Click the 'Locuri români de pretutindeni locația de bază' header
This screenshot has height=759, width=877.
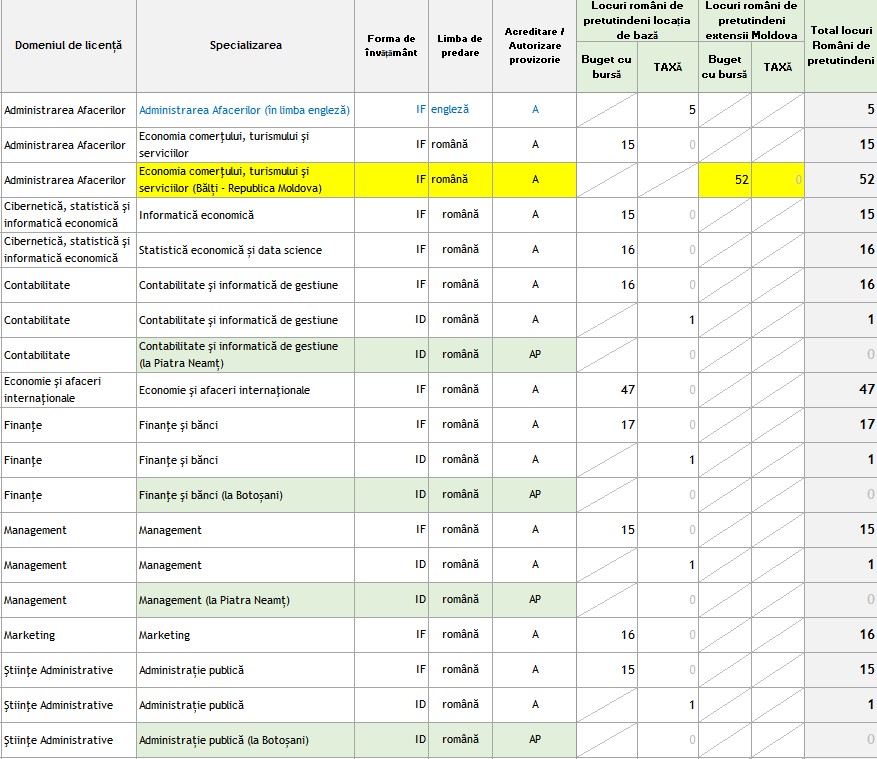[637, 20]
